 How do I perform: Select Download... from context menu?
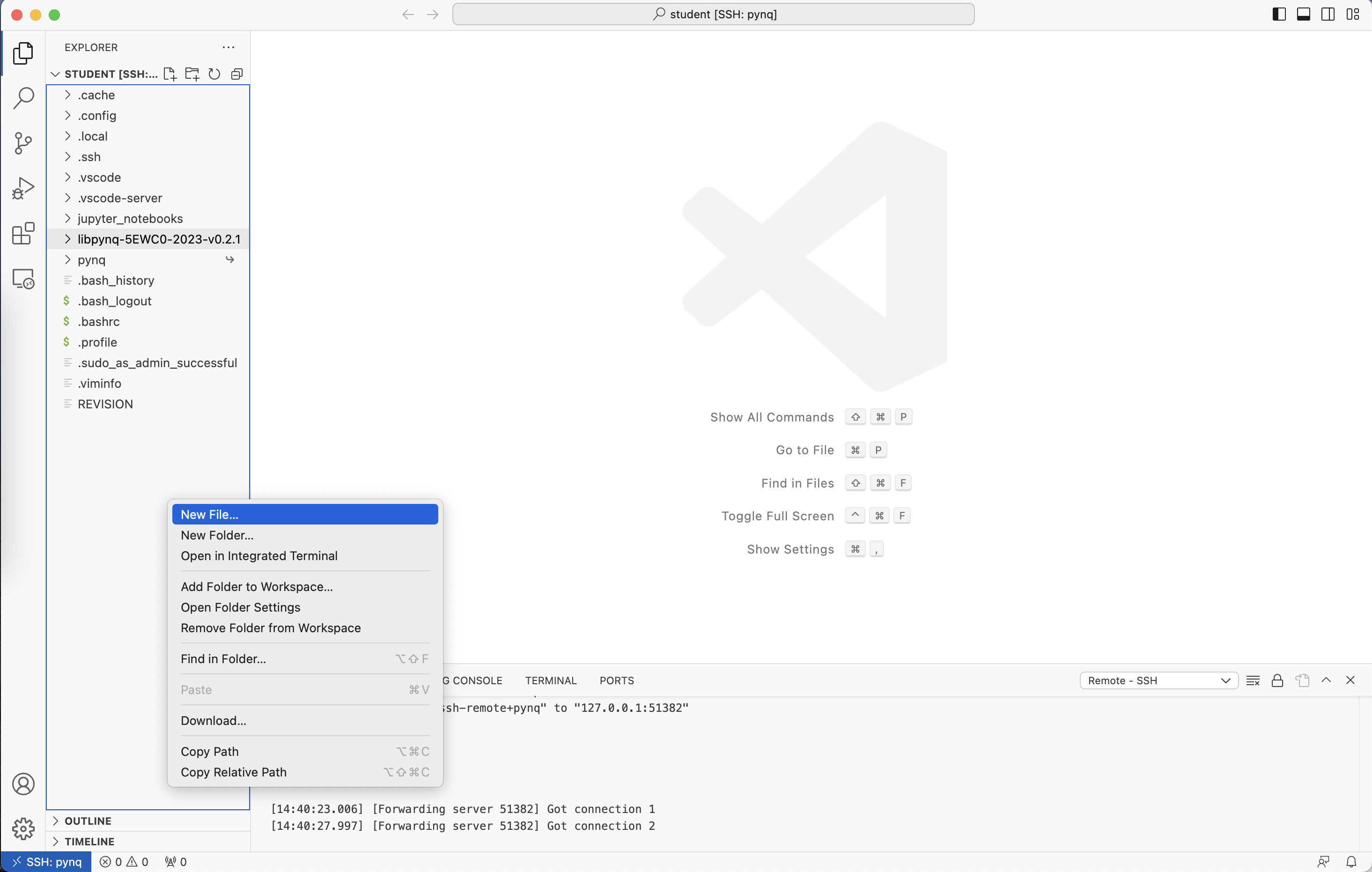(x=305, y=720)
